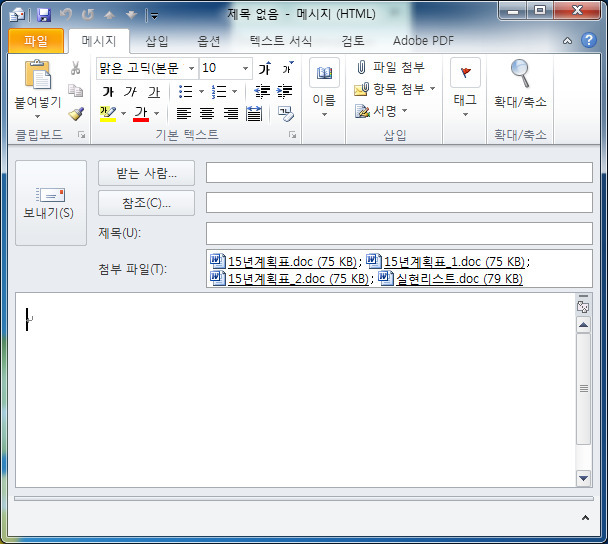
Task: Switch to the Adobe PDF tab
Action: point(423,41)
